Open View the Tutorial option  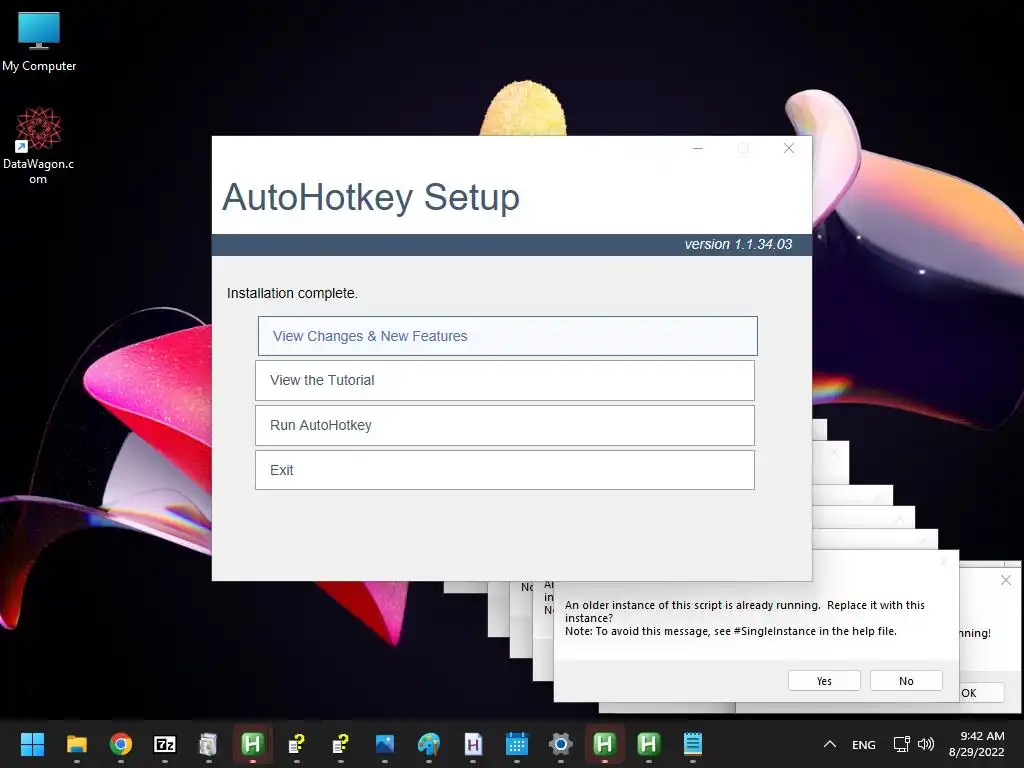pos(505,380)
